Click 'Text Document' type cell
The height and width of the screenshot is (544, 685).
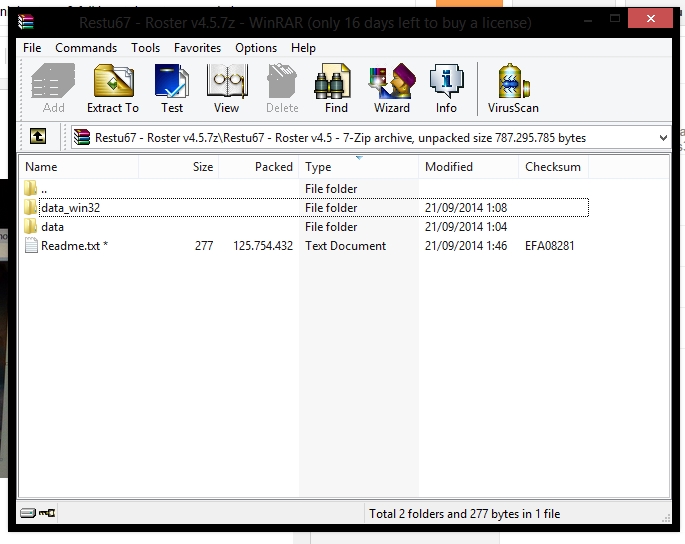(346, 246)
